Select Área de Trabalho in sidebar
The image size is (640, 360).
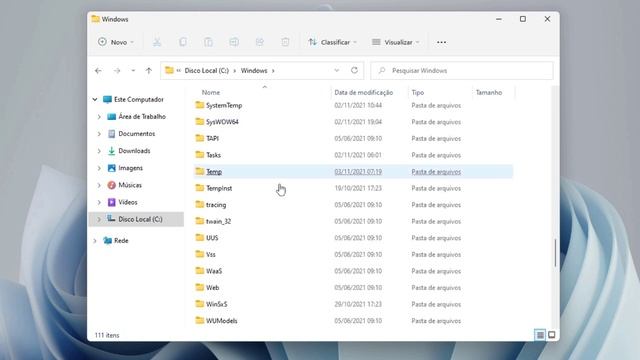pyautogui.click(x=142, y=116)
